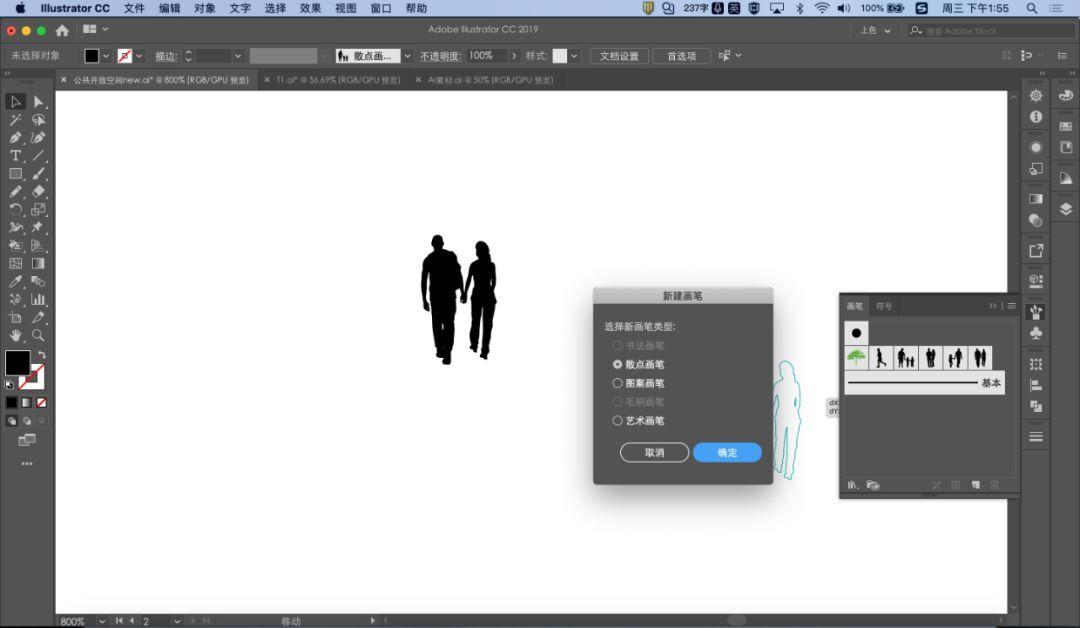The width and height of the screenshot is (1080, 628).
Task: Expand the opacity slider arrow
Action: pyautogui.click(x=514, y=56)
